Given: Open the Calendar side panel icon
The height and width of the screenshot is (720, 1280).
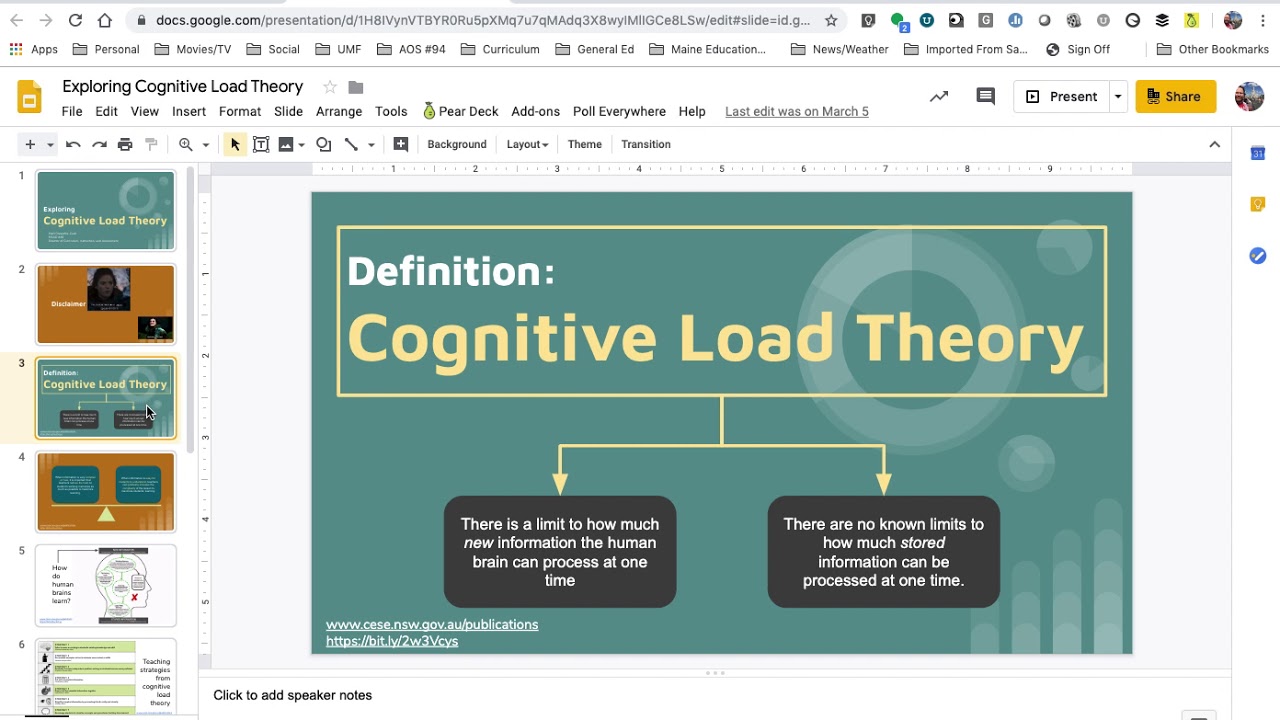Looking at the screenshot, I should point(1258,153).
